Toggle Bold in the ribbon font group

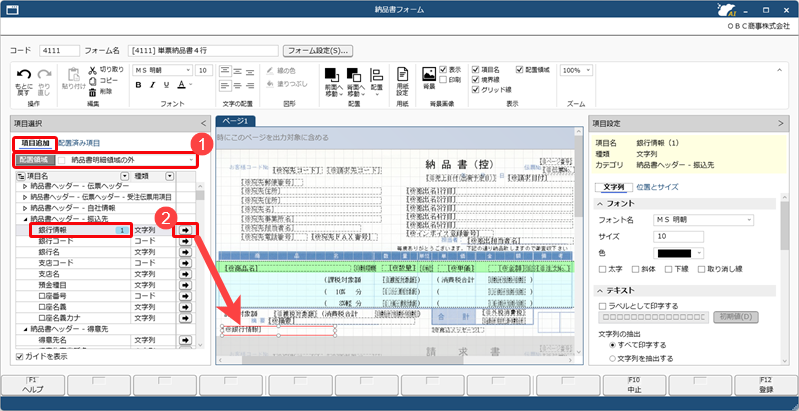[x=139, y=85]
